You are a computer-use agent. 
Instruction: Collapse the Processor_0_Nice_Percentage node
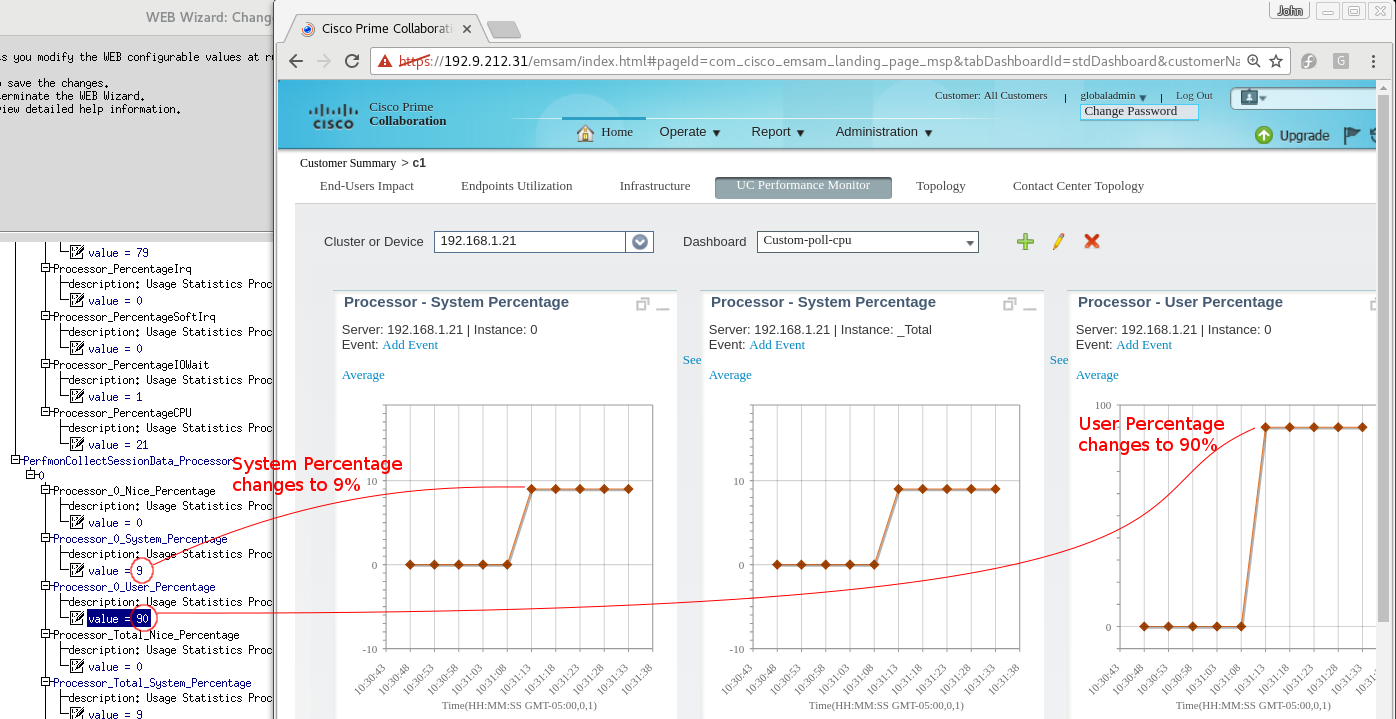[45, 490]
